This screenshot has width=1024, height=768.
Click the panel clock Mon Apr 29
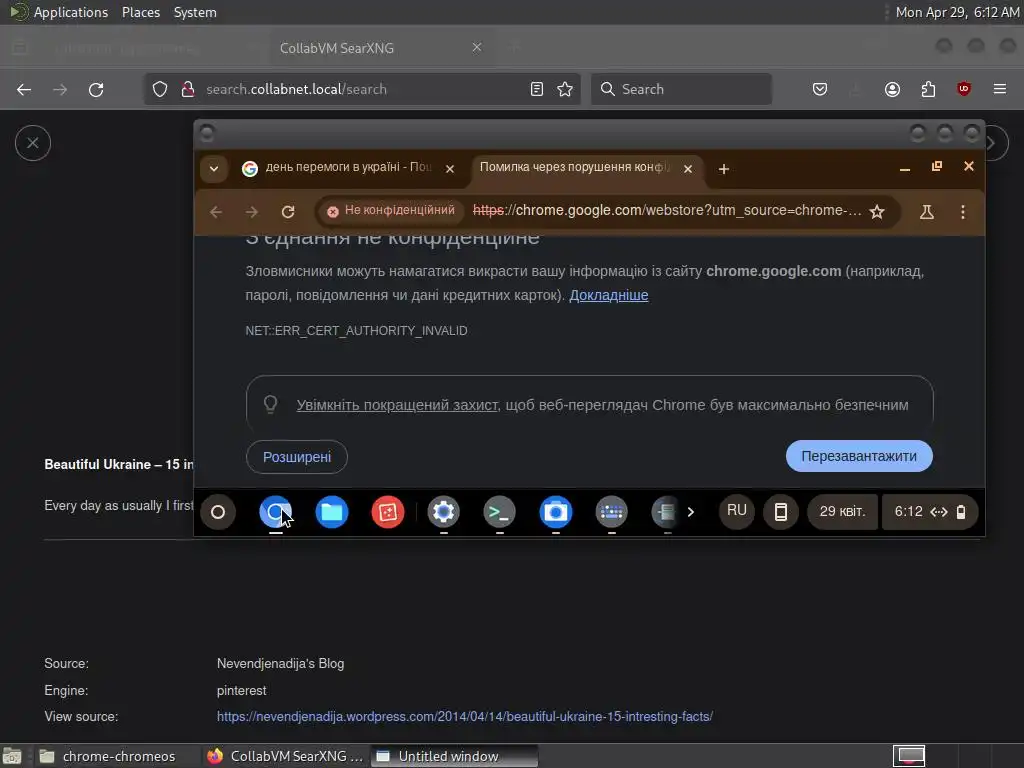[x=957, y=12]
